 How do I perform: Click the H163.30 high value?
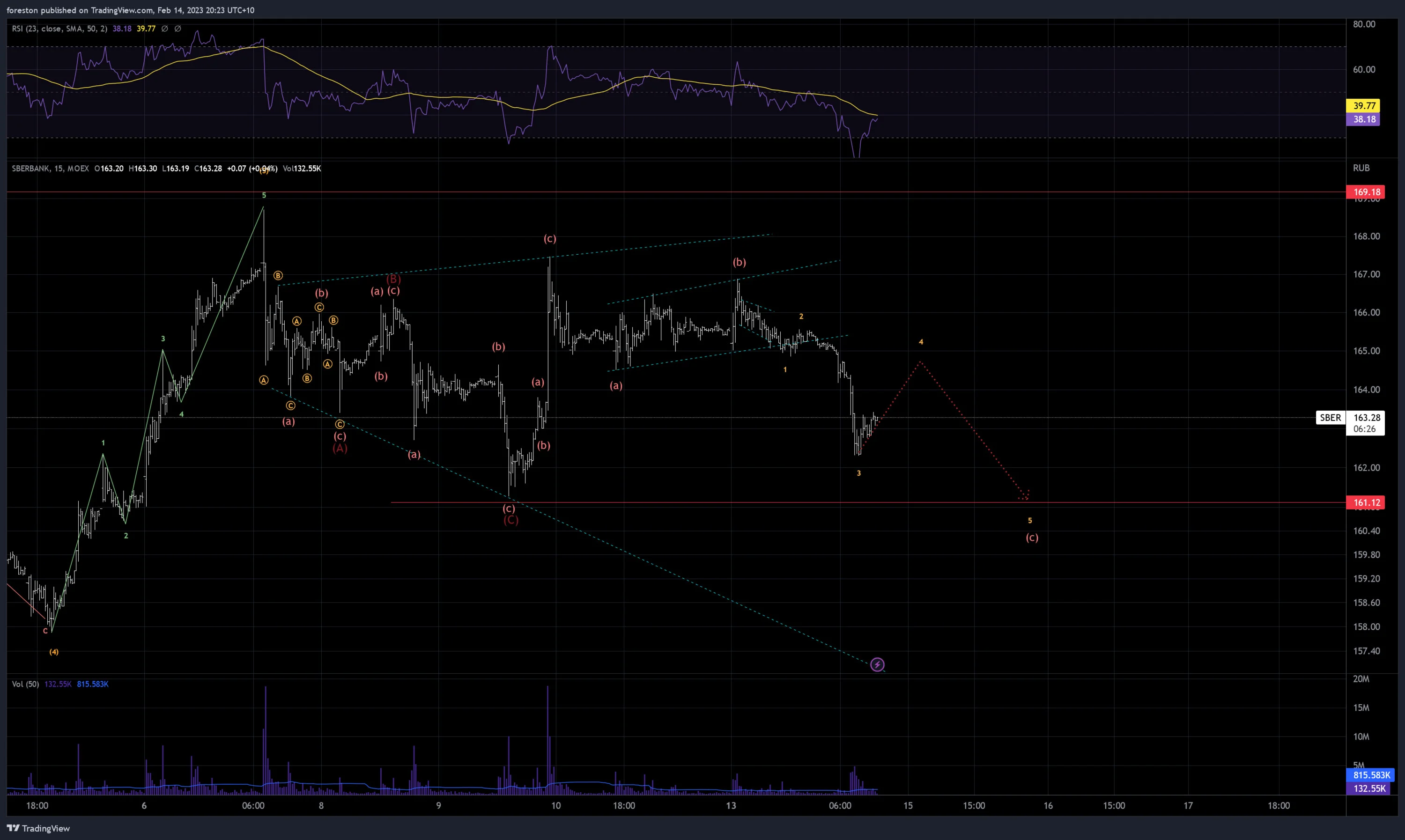coord(143,168)
